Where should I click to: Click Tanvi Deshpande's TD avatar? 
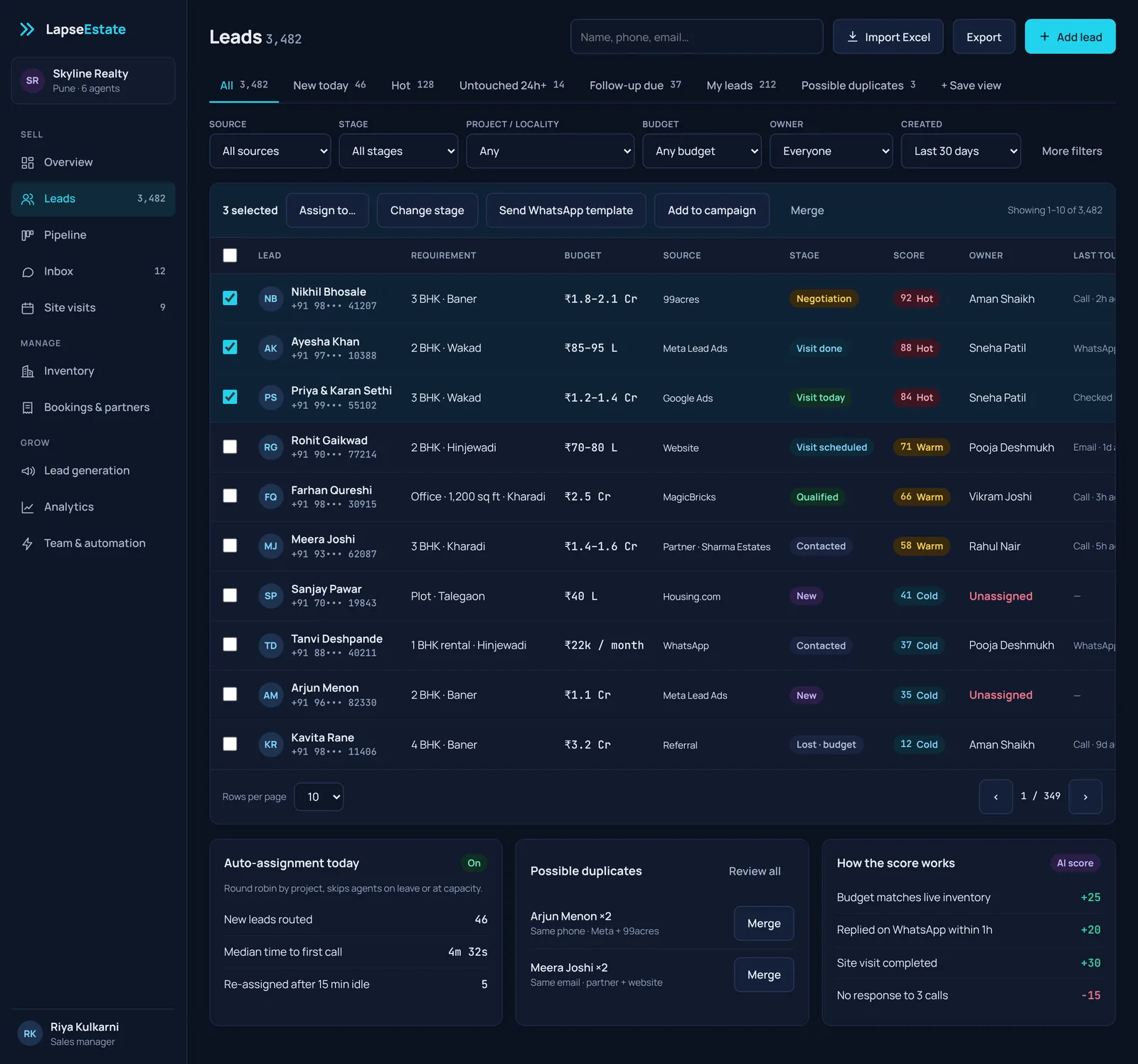[x=271, y=646]
